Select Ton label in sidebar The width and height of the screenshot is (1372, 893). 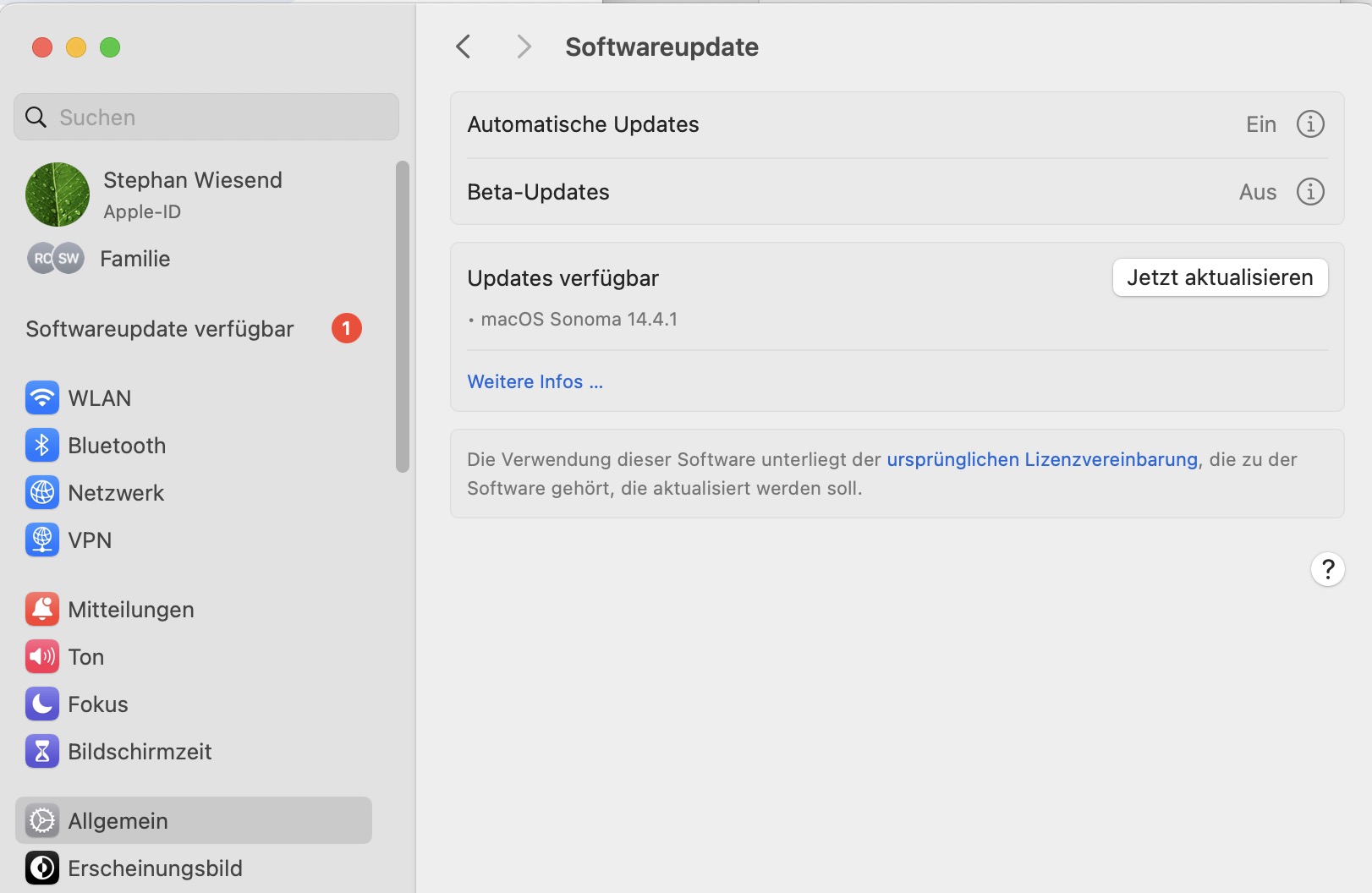point(86,657)
